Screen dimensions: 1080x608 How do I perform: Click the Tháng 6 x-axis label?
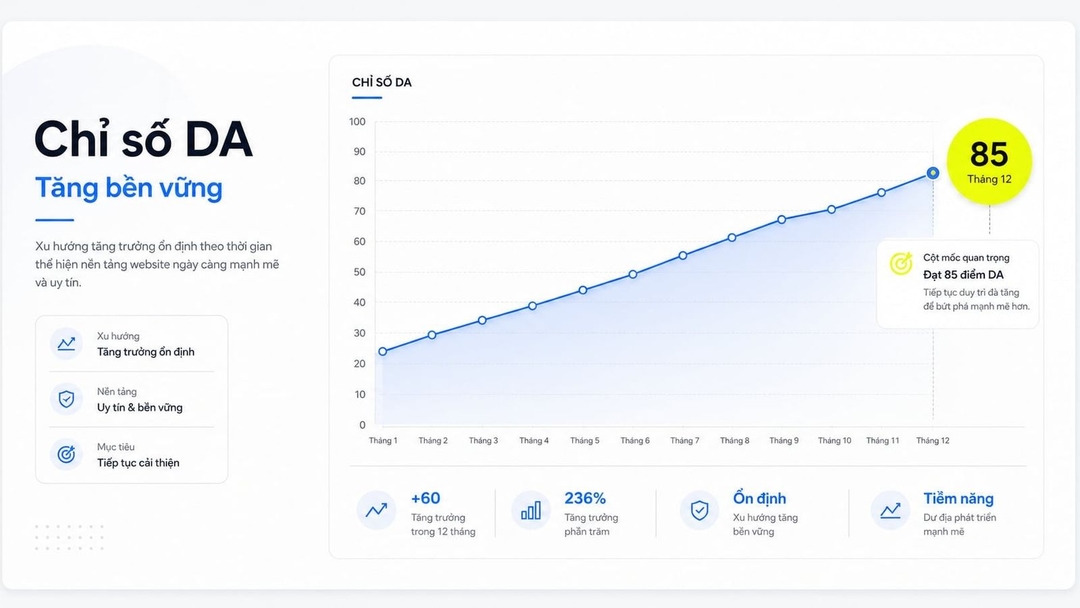634,441
